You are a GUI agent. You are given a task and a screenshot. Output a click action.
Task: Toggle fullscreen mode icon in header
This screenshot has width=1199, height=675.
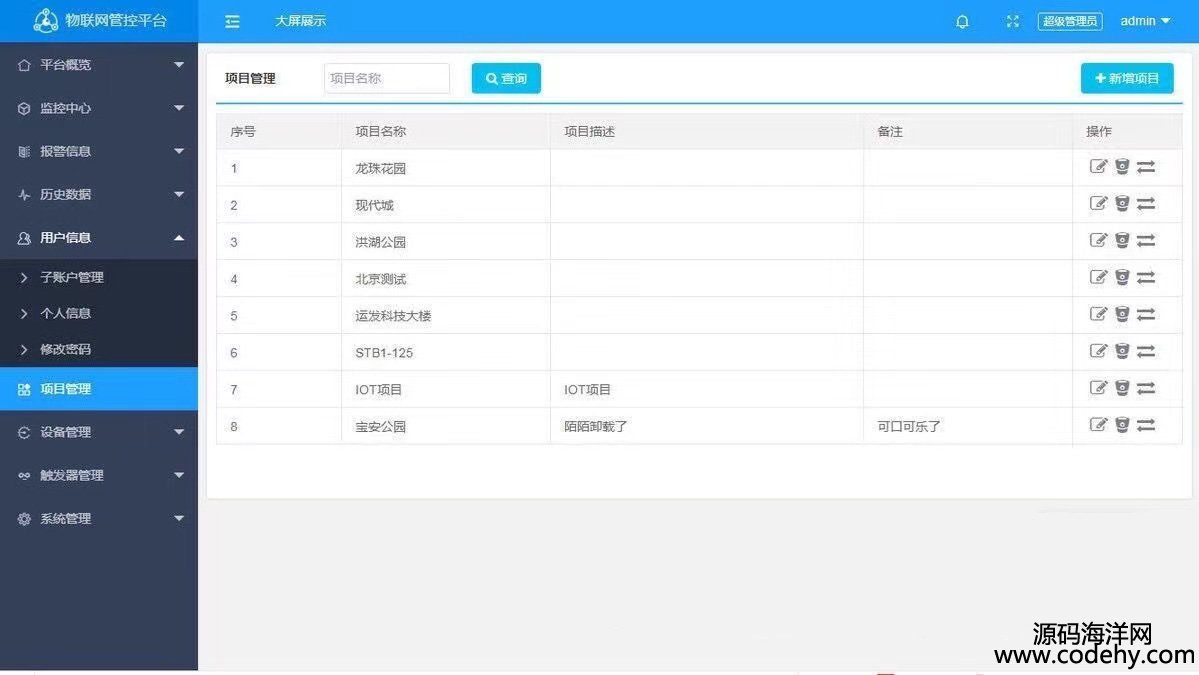pos(1012,21)
